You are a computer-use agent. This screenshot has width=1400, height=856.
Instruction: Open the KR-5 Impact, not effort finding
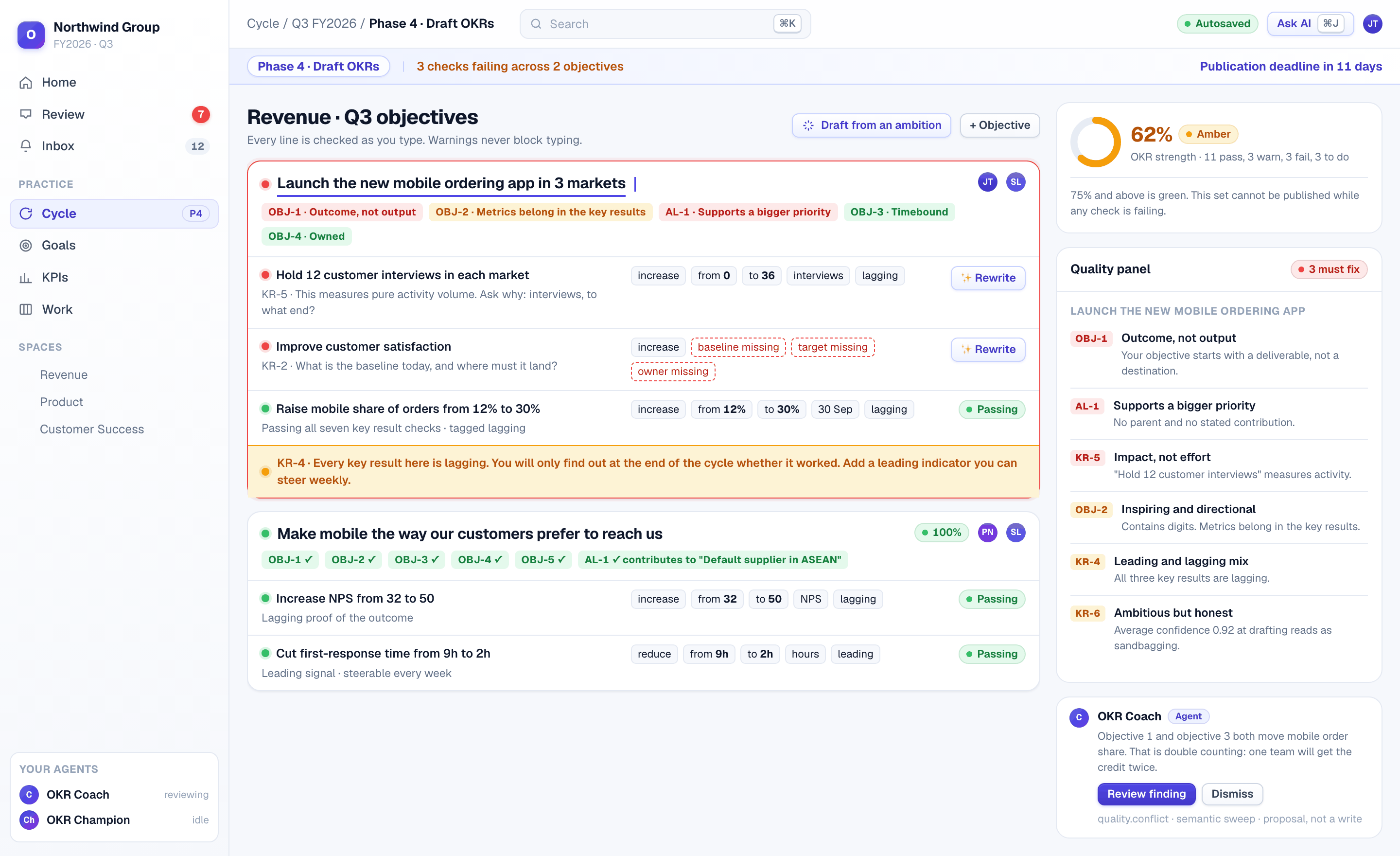pyautogui.click(x=1219, y=465)
